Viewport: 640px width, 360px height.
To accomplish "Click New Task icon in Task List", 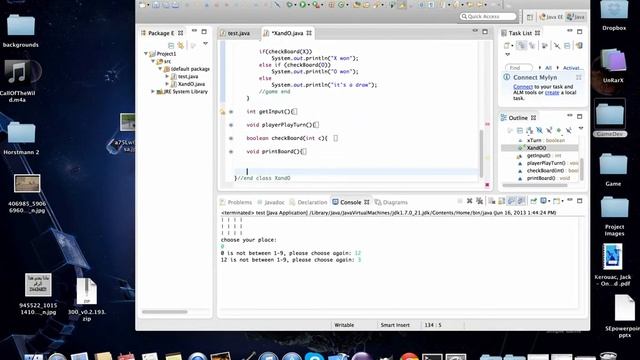I will pos(507,45).
